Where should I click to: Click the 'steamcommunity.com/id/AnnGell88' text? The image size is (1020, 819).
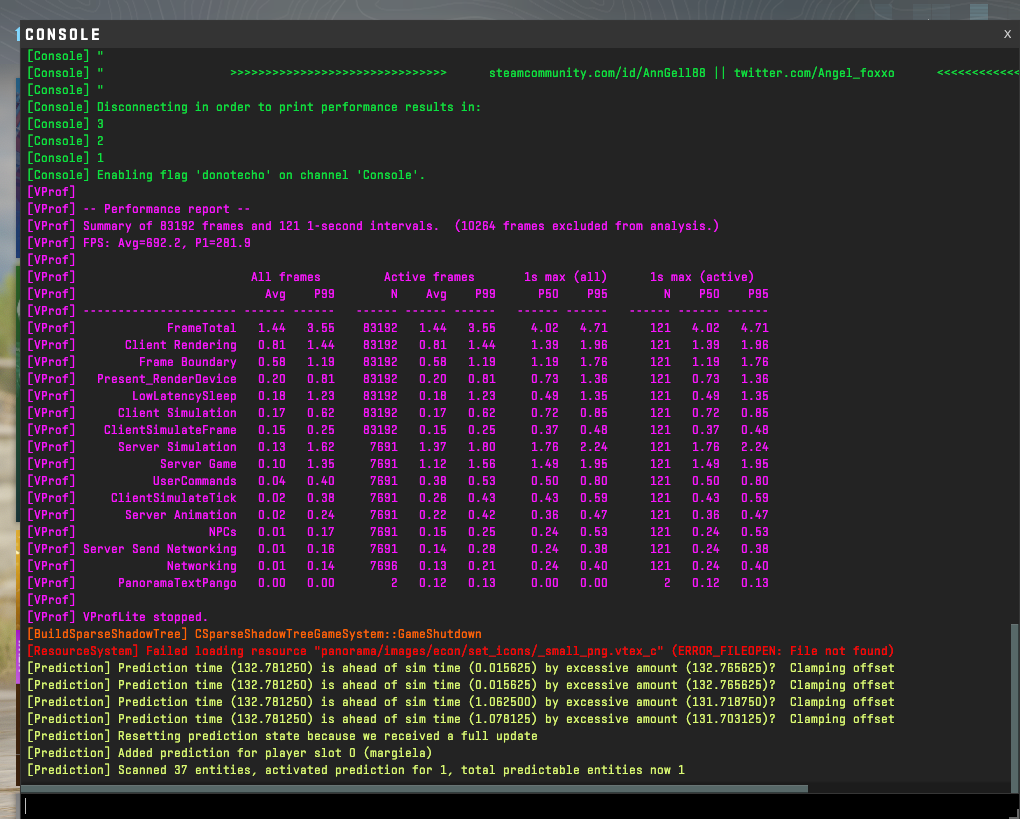597,73
